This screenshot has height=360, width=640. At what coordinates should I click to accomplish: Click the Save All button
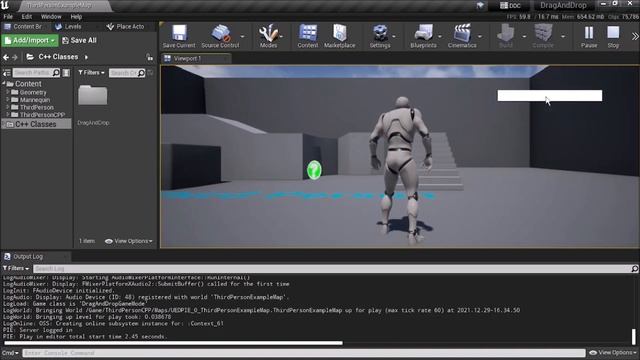coord(80,40)
